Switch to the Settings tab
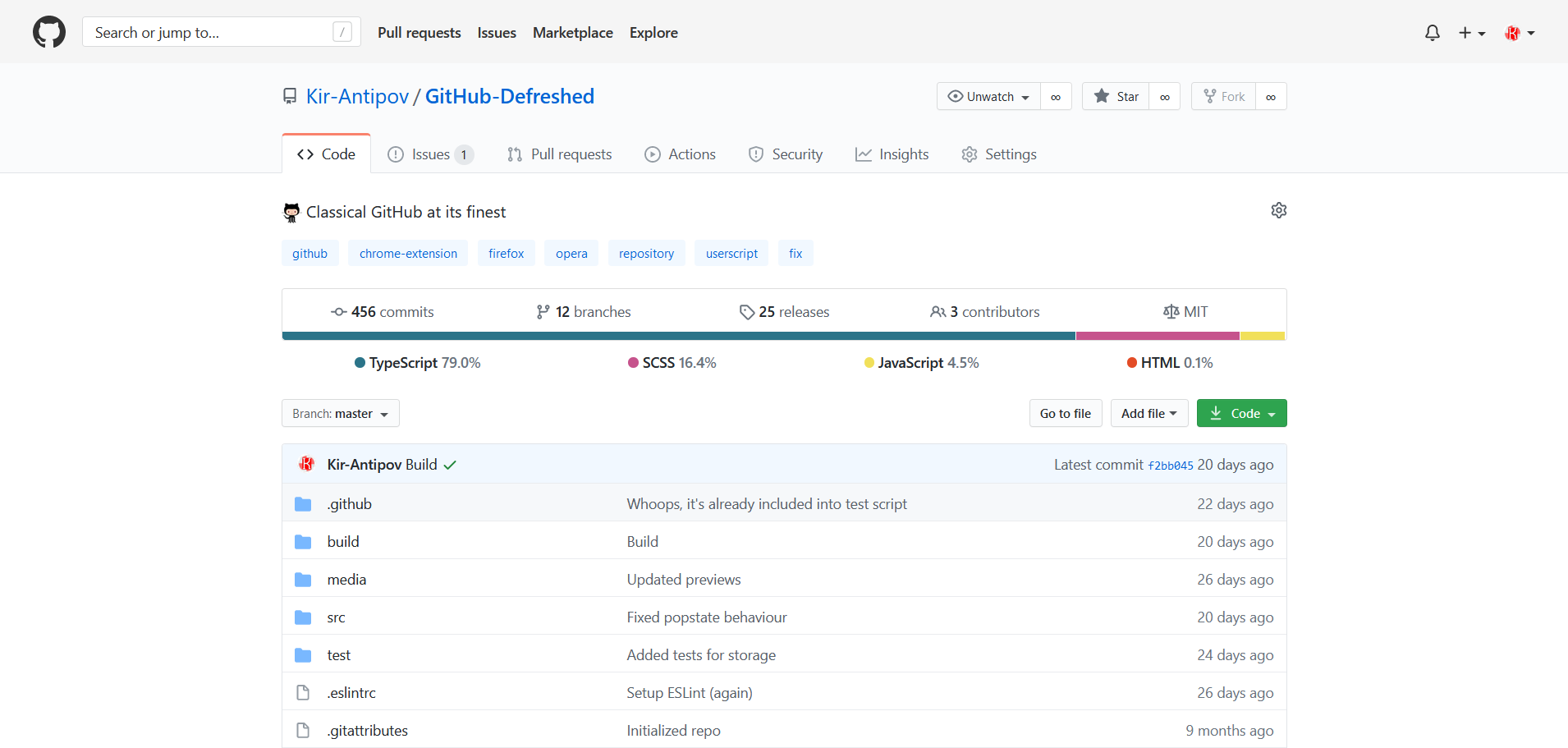 coord(999,154)
